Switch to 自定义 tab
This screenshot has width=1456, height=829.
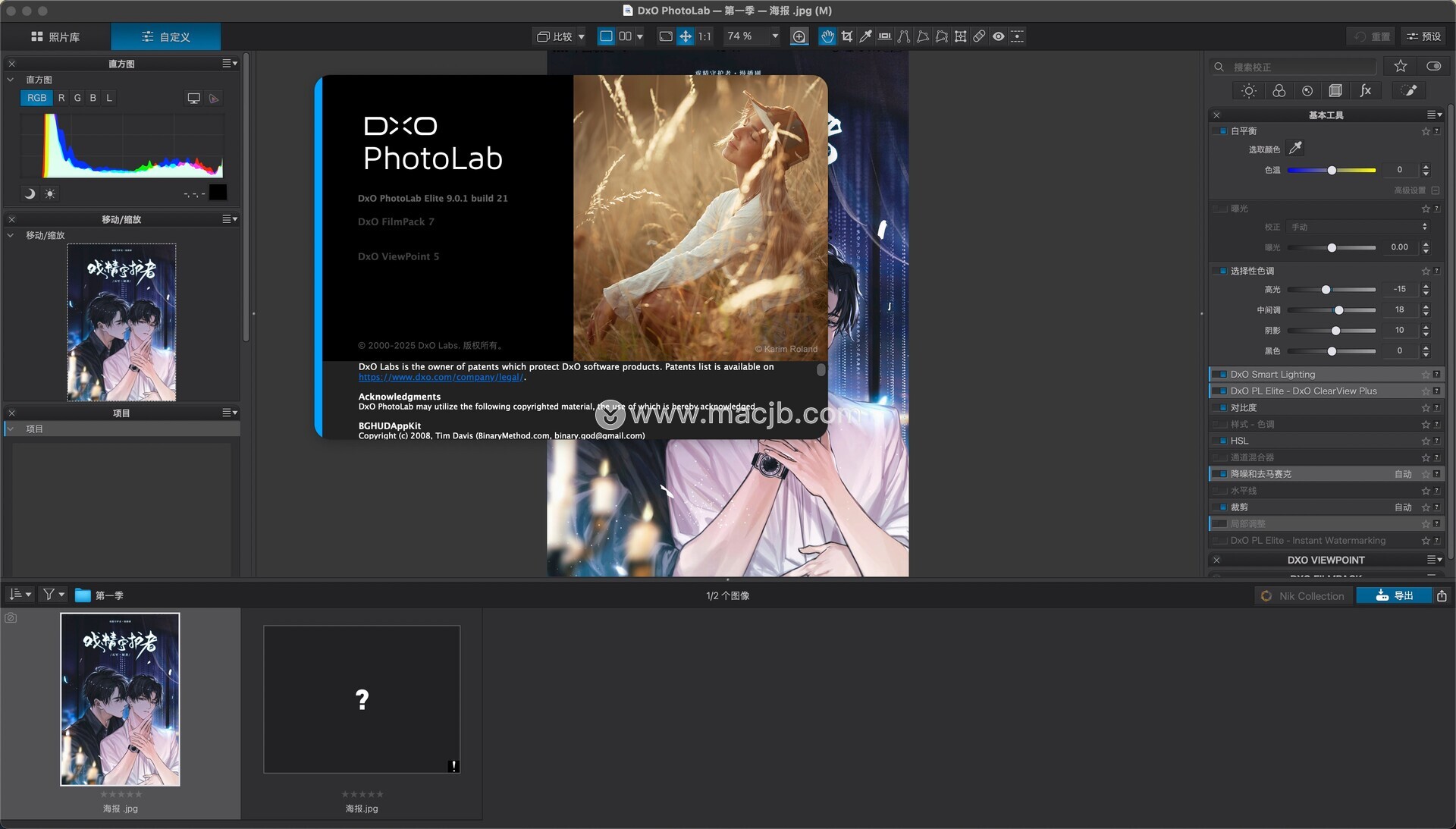click(x=166, y=37)
